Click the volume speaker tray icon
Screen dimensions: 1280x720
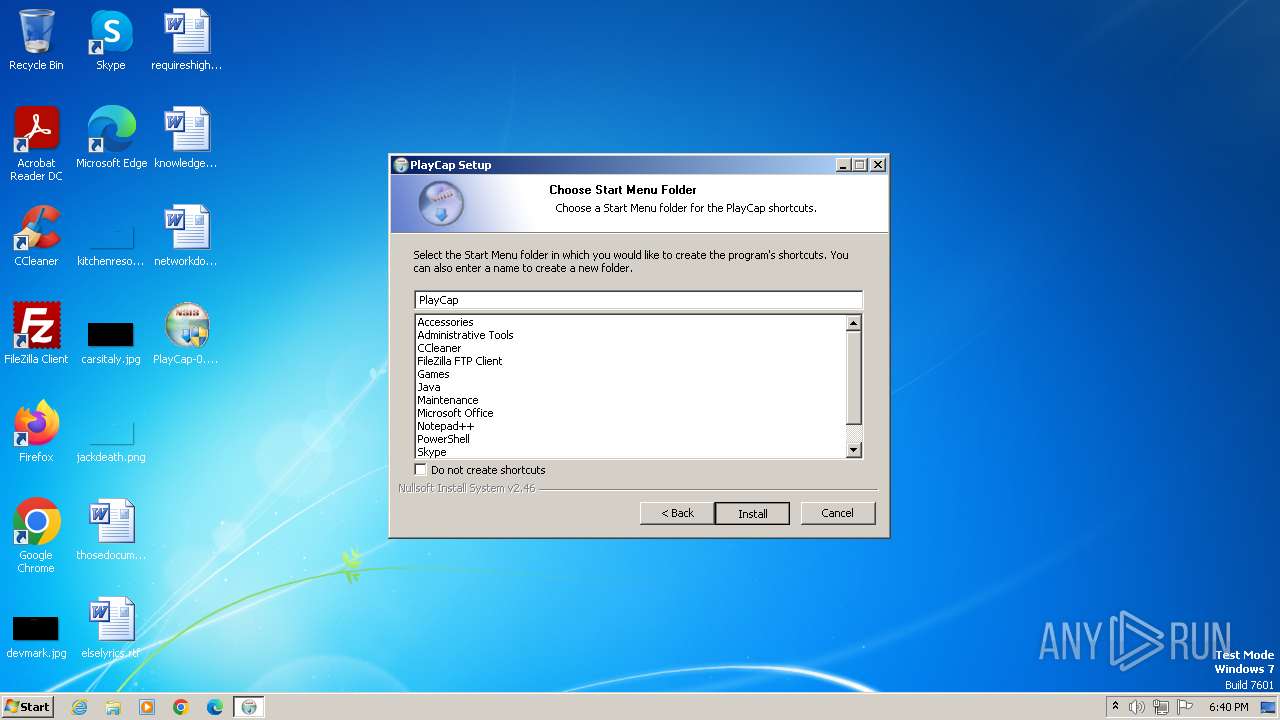pos(1137,707)
